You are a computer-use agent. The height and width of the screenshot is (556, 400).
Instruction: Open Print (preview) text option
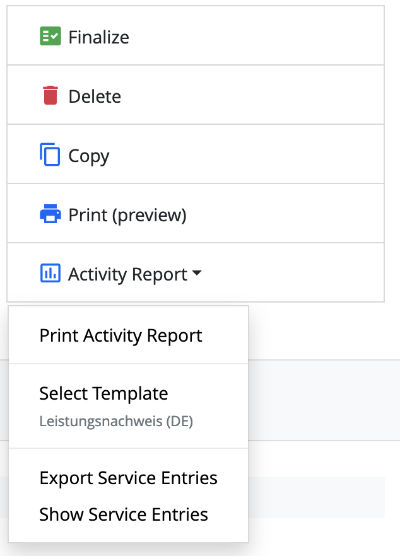tap(127, 215)
